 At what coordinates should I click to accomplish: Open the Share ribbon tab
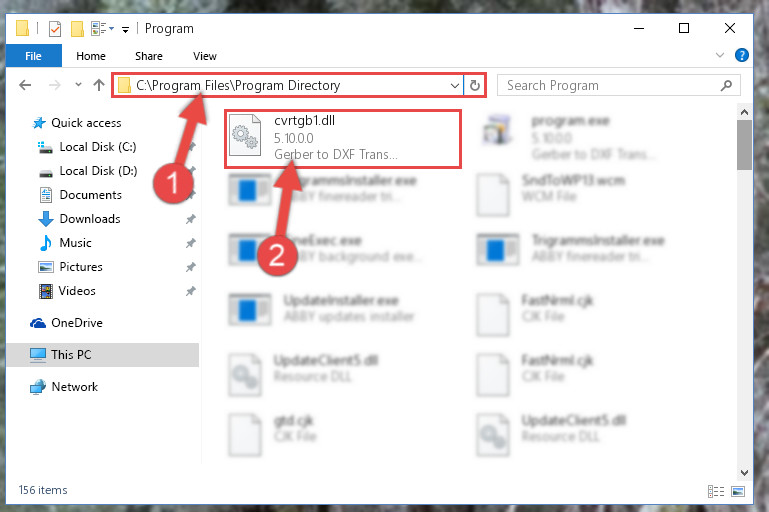[149, 56]
